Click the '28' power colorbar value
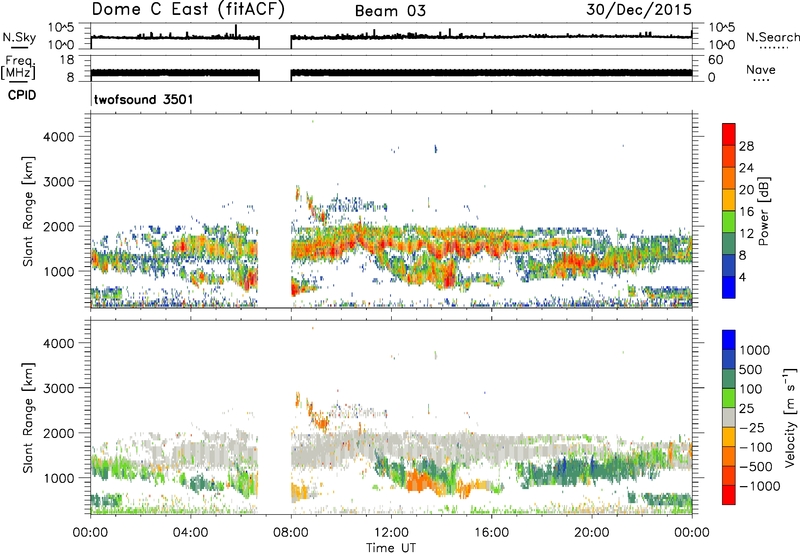800x554 pixels. coord(746,146)
